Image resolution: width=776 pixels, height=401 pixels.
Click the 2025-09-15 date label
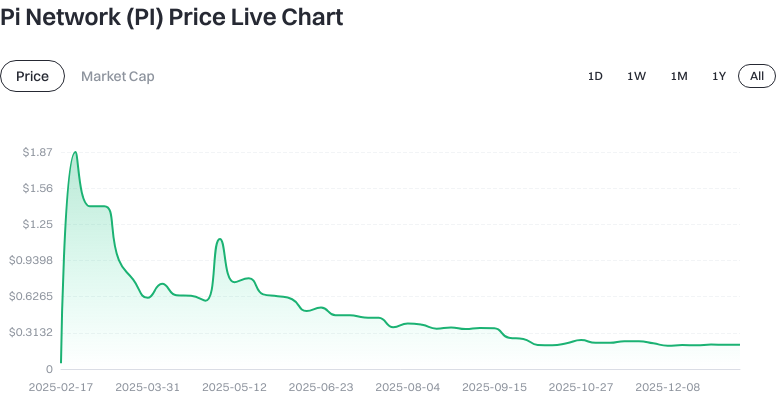click(x=495, y=386)
